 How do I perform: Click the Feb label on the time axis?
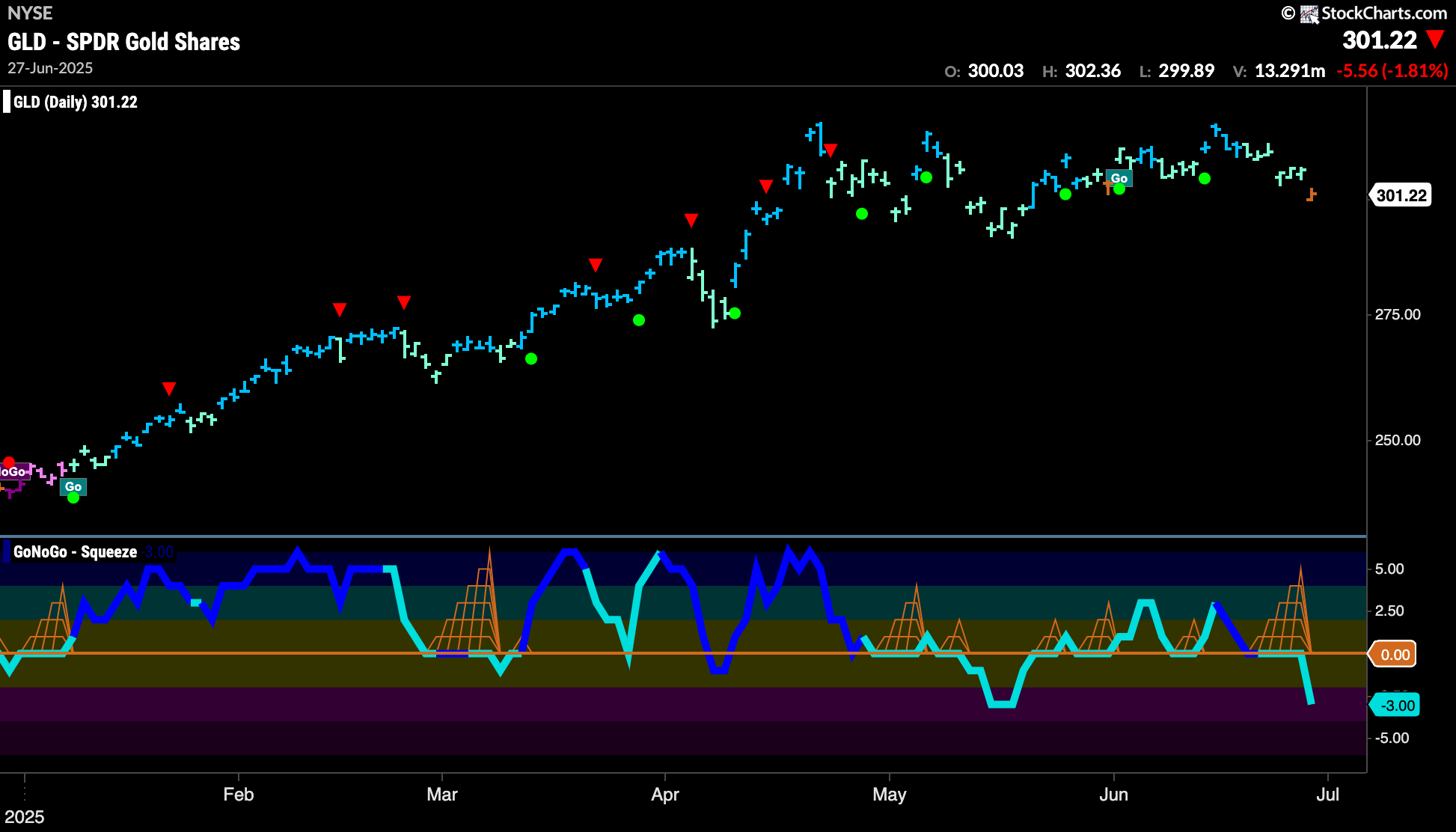click(239, 795)
